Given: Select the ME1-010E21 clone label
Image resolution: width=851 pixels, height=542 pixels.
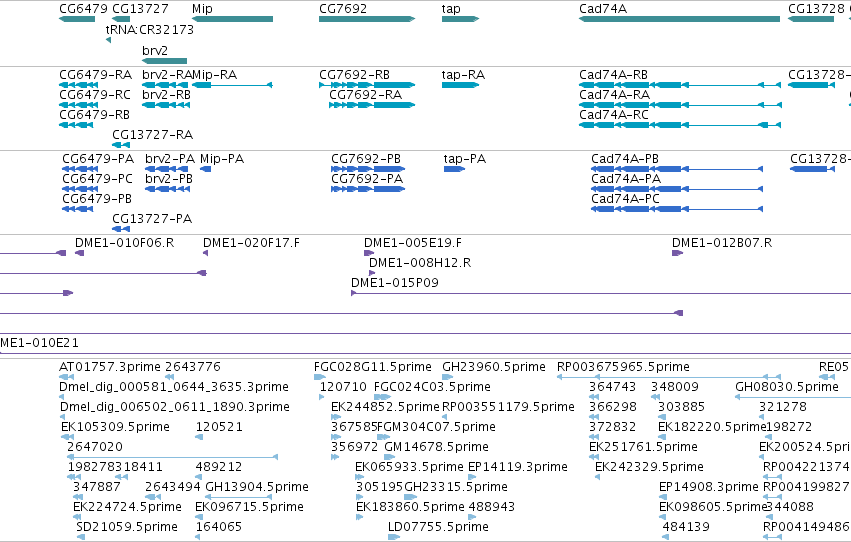Looking at the screenshot, I should 39,343.
